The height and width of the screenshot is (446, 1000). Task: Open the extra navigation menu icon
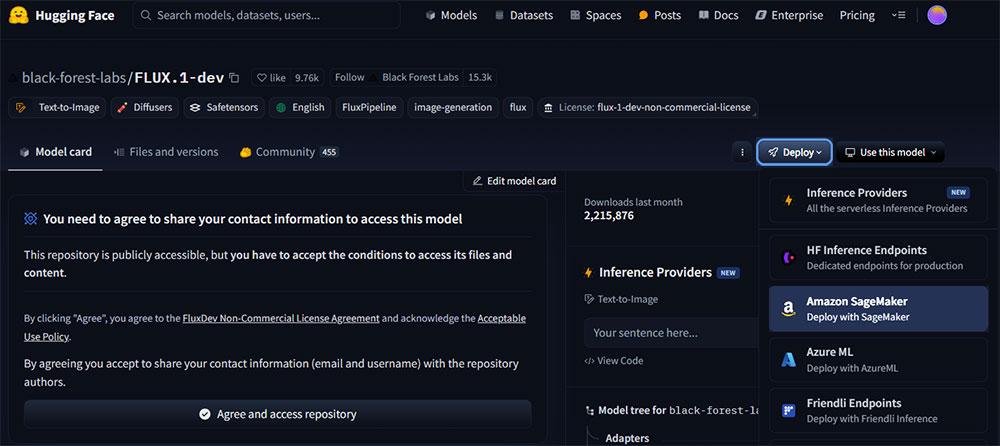pos(899,15)
